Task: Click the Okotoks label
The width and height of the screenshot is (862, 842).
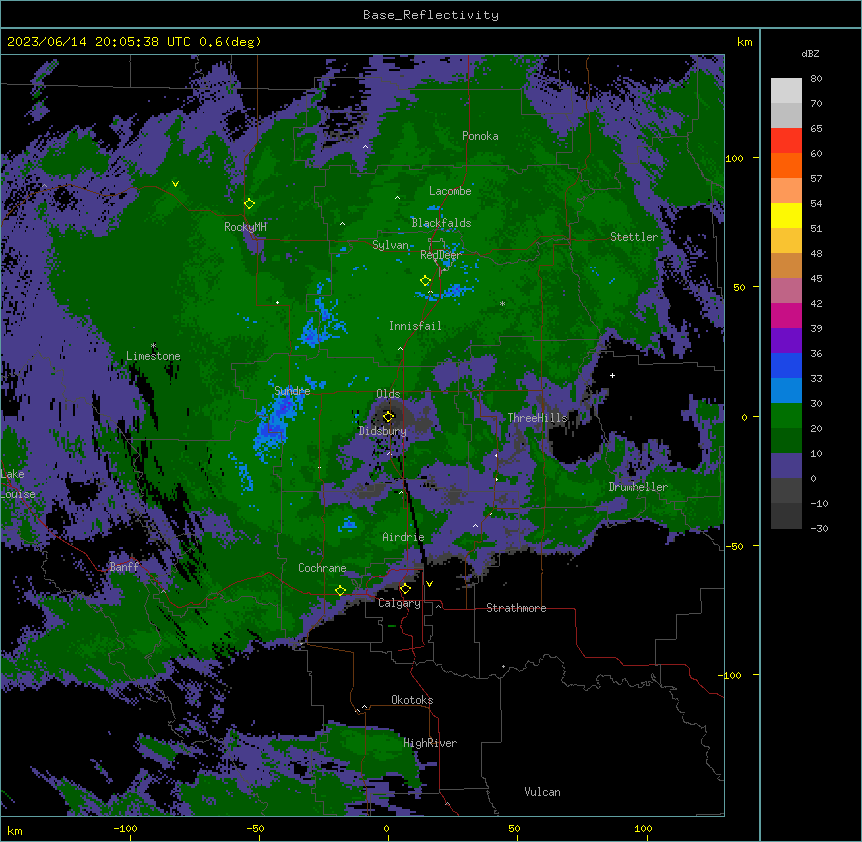Action: (412, 700)
